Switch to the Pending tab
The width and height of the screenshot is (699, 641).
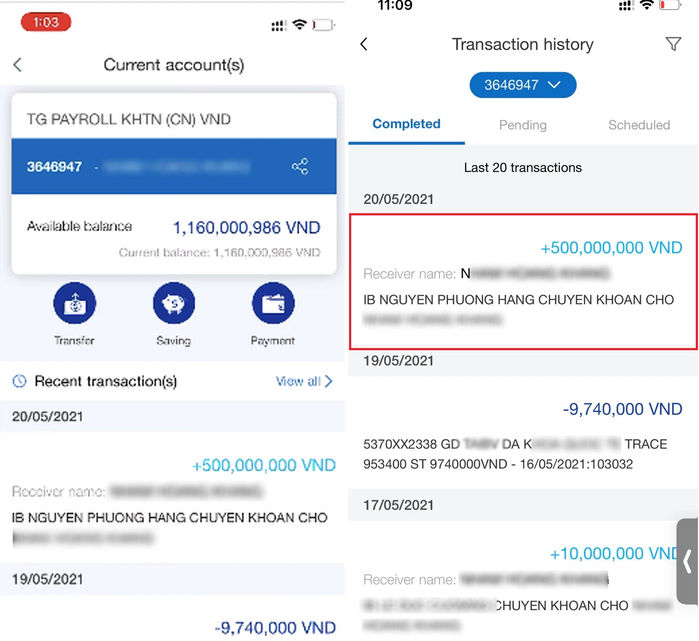point(522,125)
